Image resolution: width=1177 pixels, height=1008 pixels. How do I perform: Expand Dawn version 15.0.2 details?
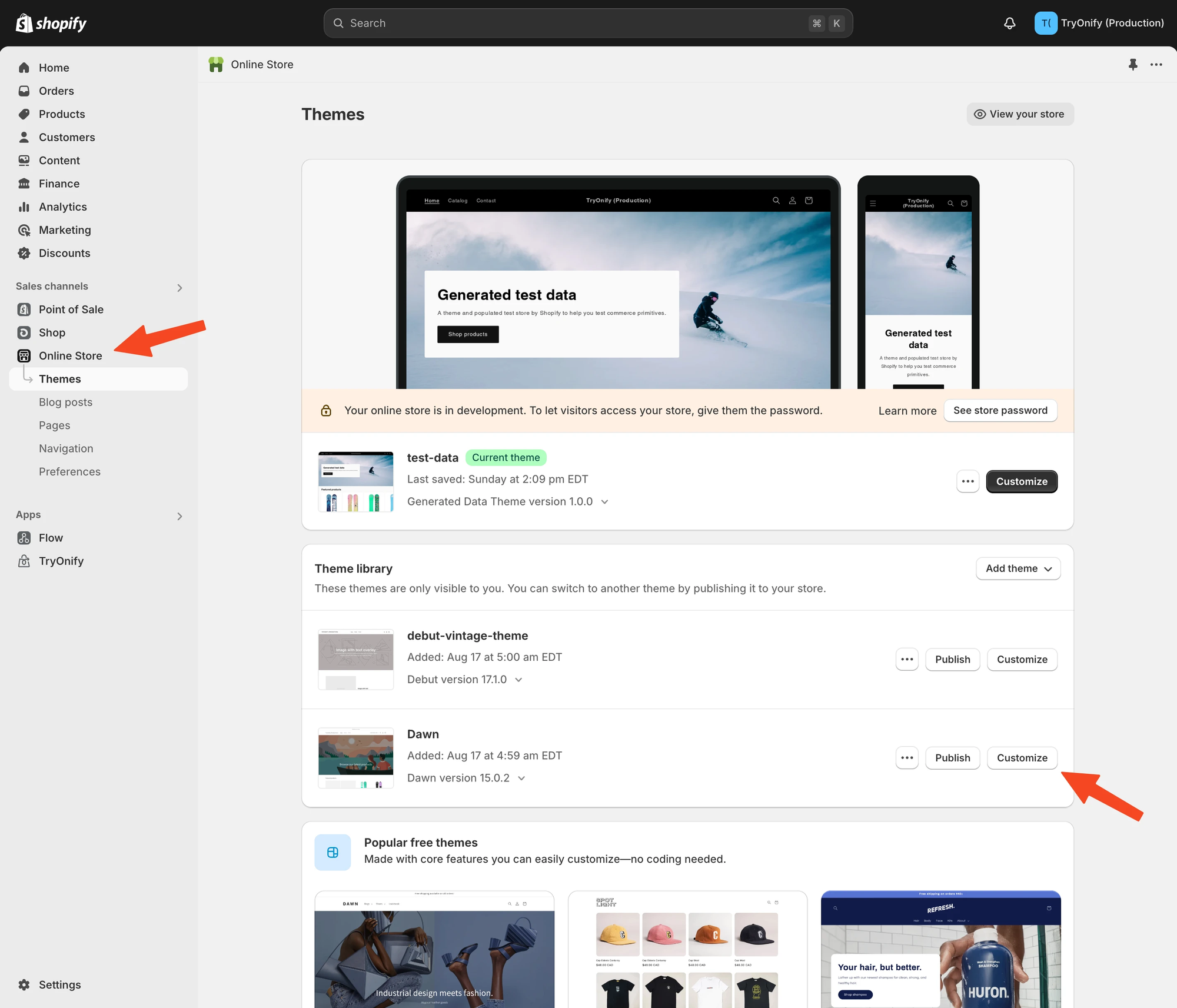pos(521,778)
